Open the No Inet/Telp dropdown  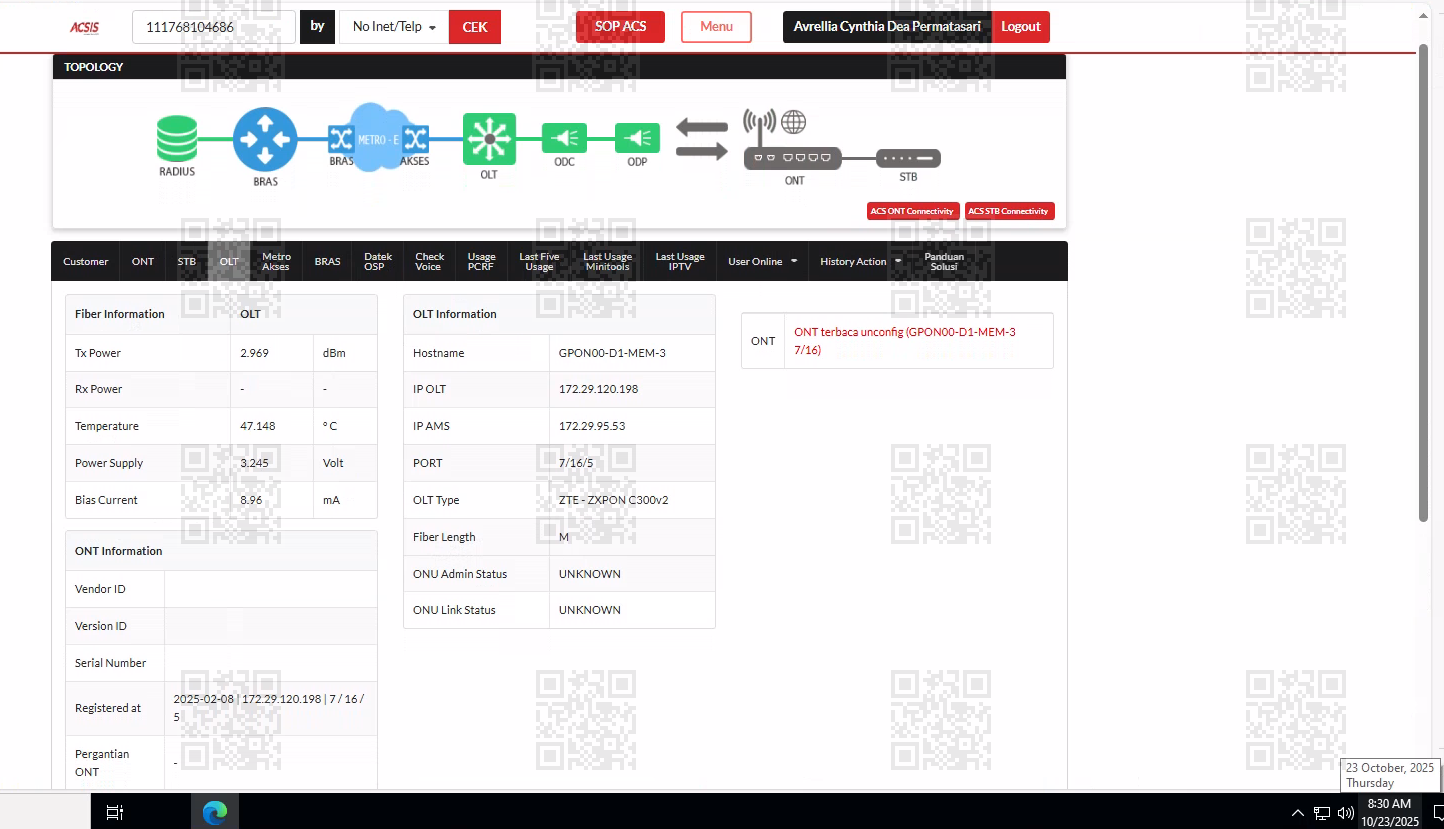(394, 27)
